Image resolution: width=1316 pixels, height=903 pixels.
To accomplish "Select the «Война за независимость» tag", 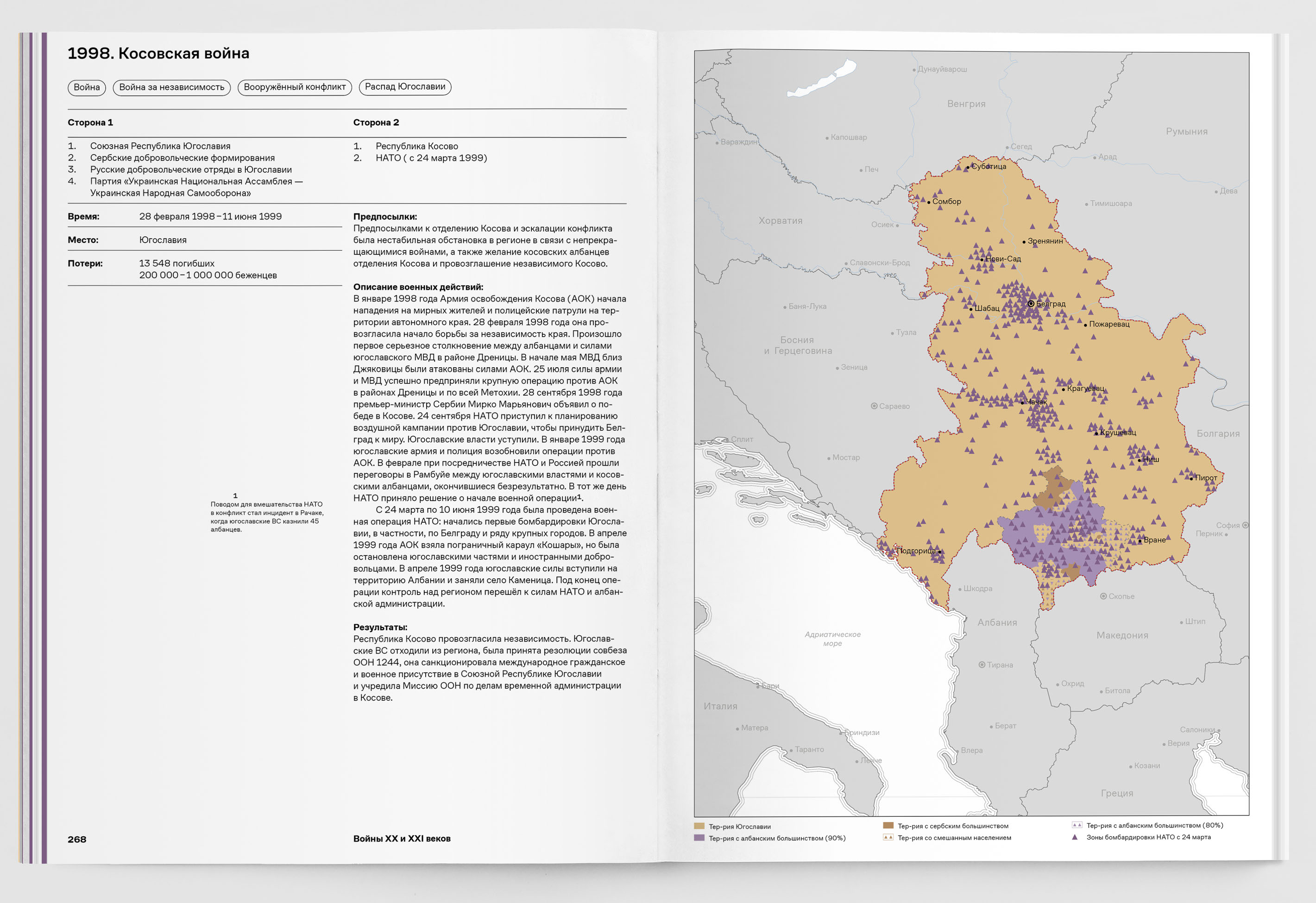I will 171,87.
